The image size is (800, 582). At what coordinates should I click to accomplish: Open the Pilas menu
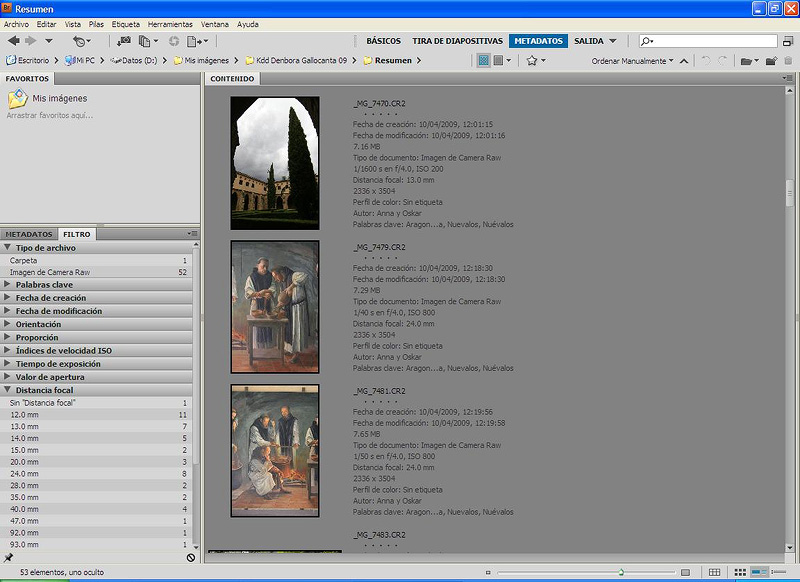[96, 24]
